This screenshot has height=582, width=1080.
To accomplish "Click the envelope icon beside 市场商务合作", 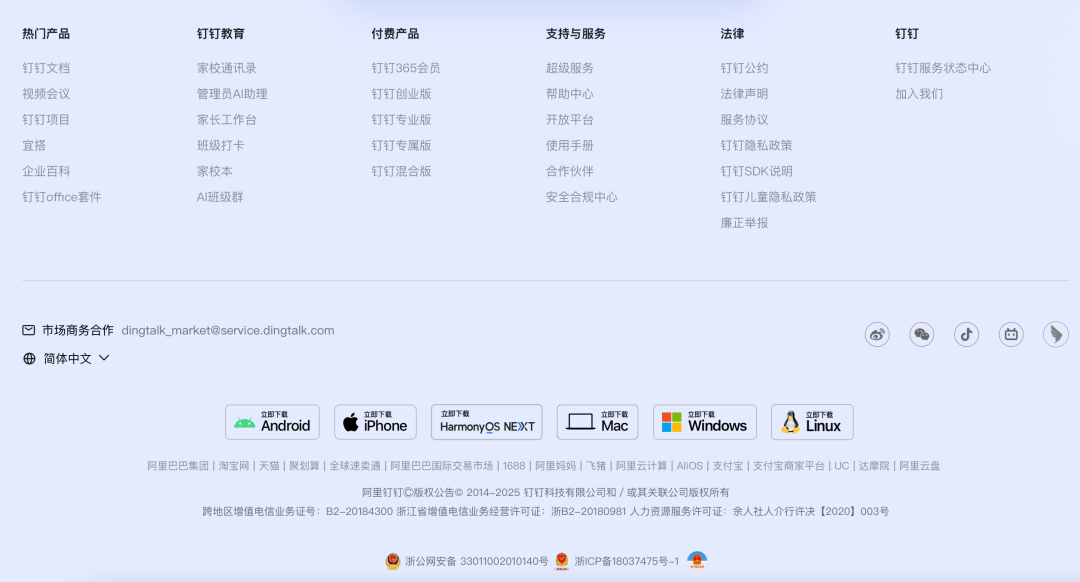I will (28, 330).
